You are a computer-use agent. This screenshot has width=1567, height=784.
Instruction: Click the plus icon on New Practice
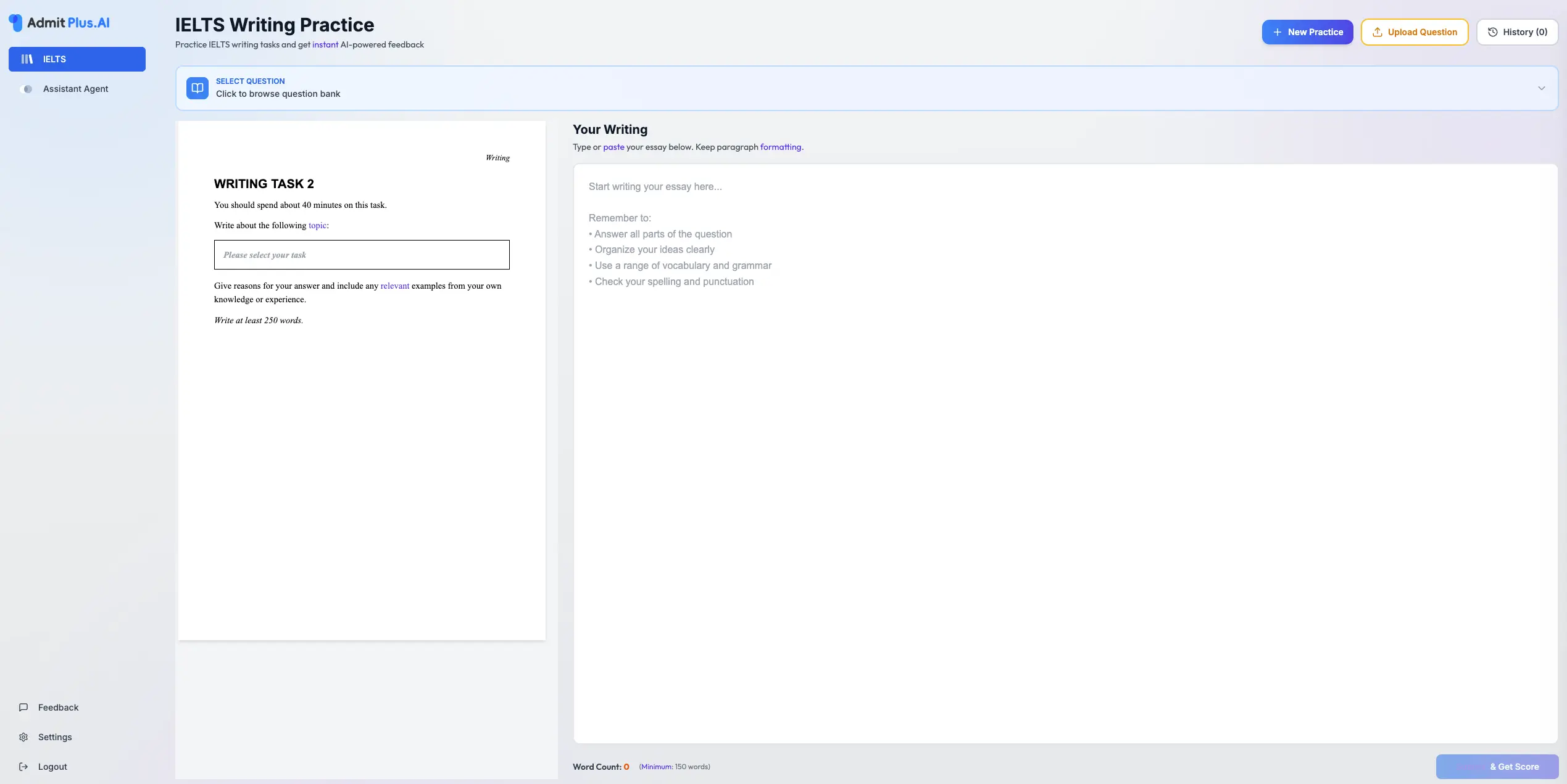(1277, 32)
